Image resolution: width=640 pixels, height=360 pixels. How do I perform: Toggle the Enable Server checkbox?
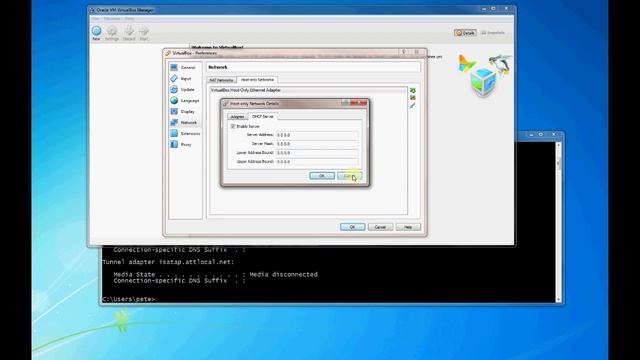coord(233,127)
